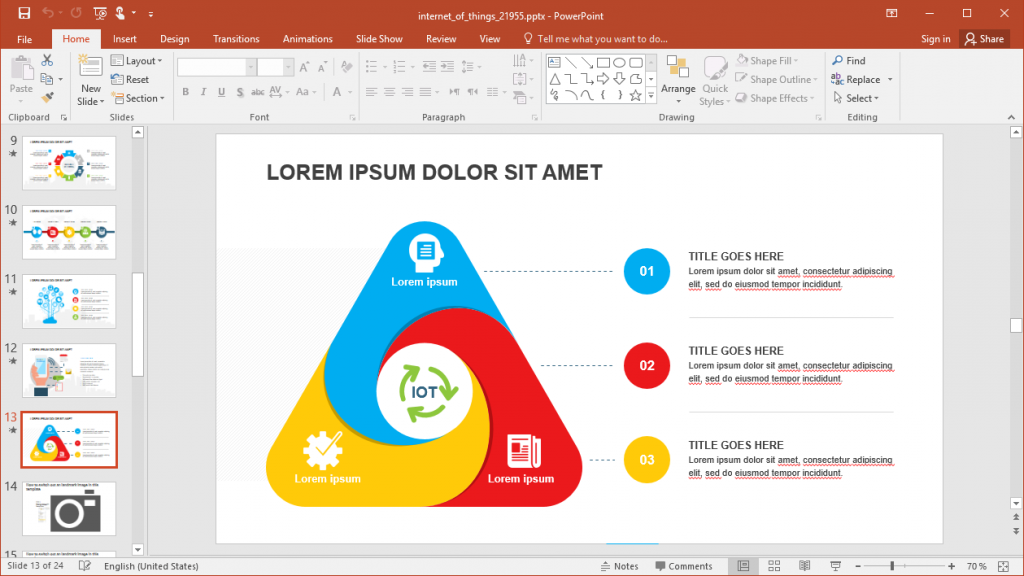
Task: Apply text shadow from the Font group
Action: pyautogui.click(x=238, y=91)
